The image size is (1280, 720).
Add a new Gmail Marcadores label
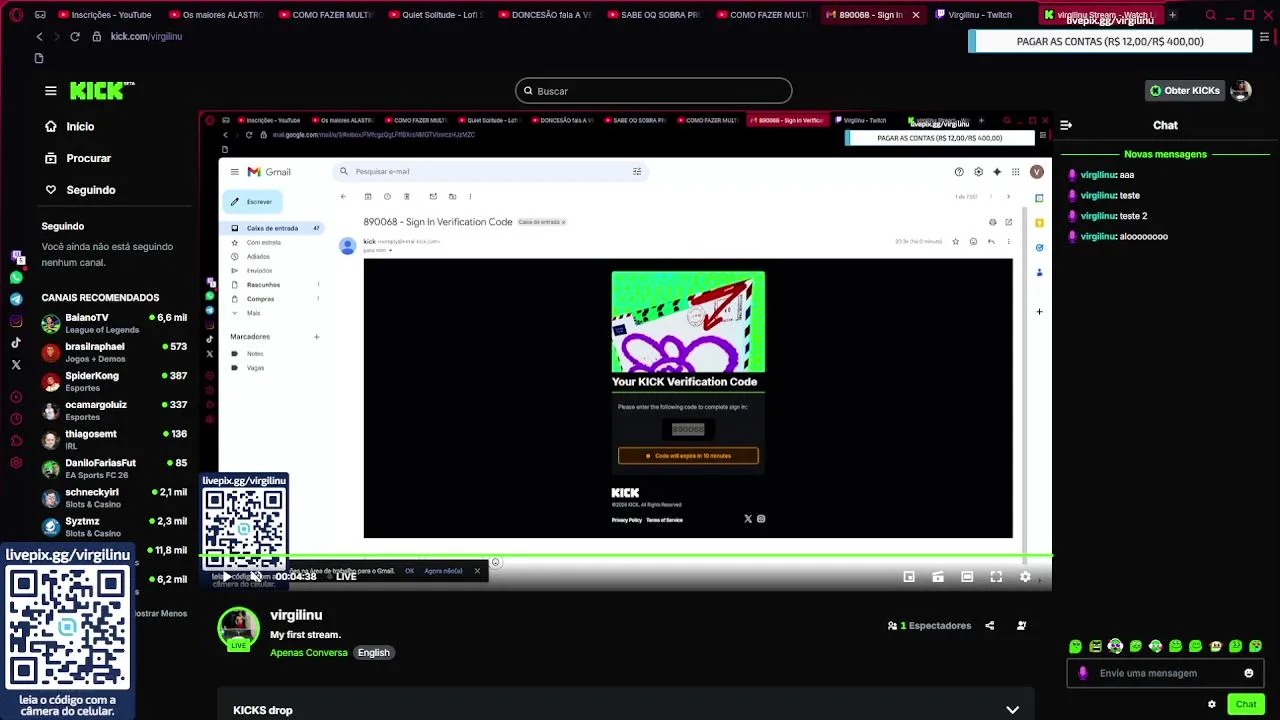click(316, 337)
